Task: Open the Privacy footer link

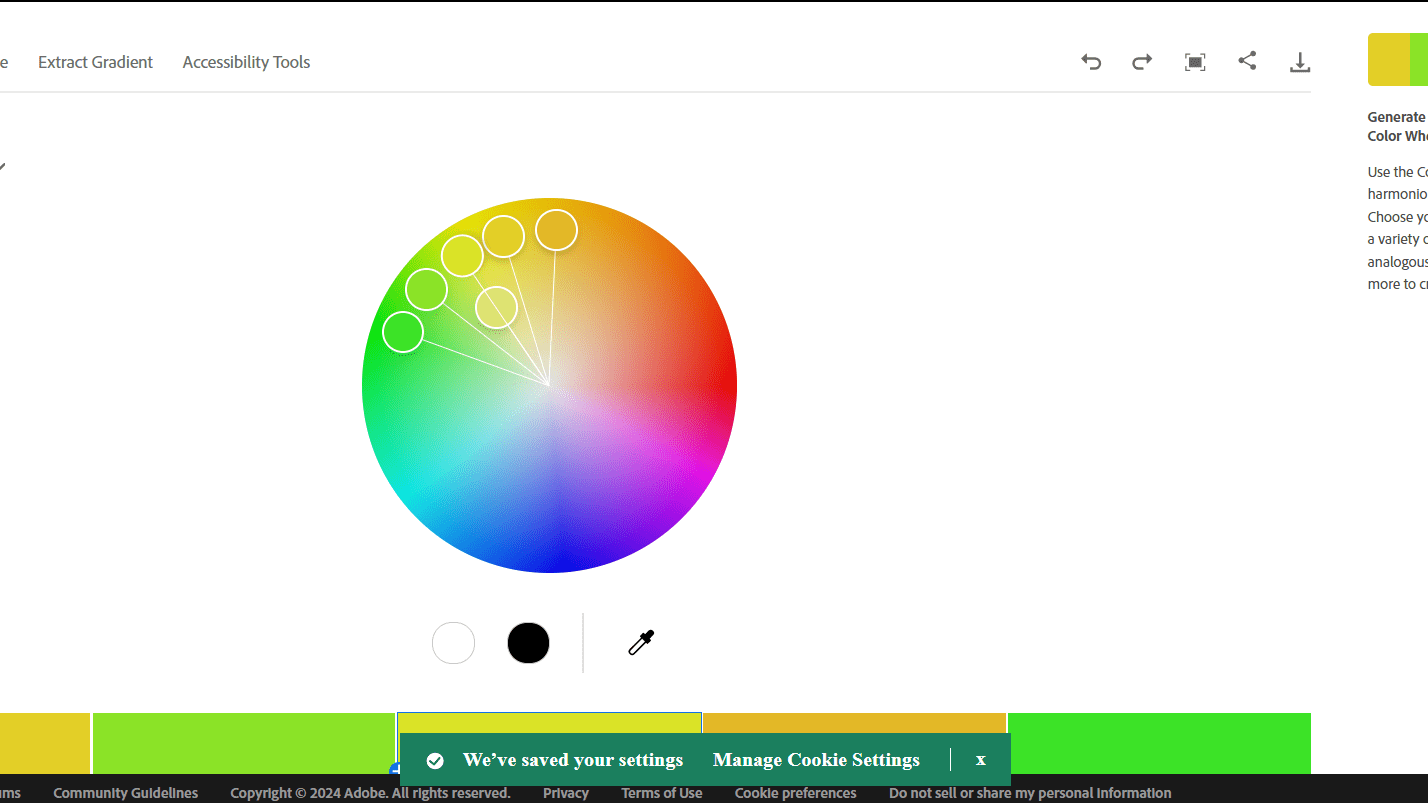Action: pos(566,793)
